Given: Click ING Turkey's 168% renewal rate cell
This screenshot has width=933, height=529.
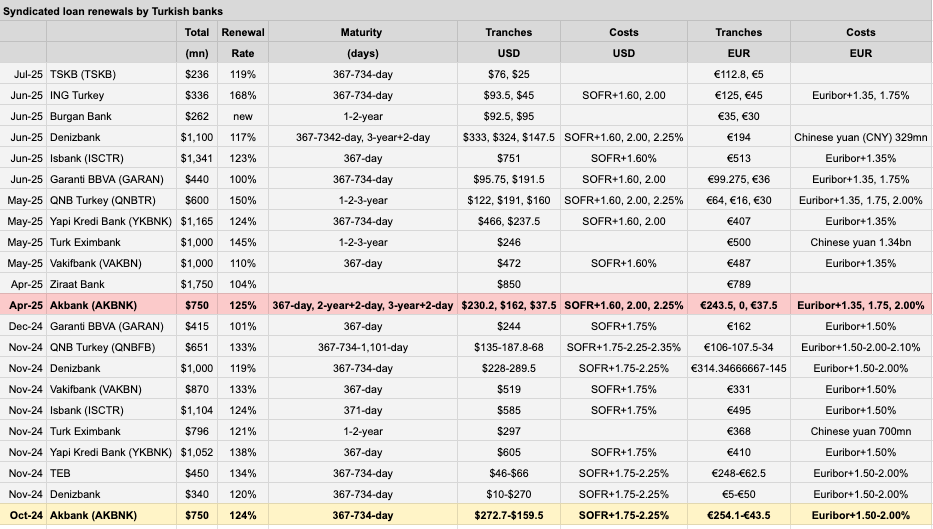Looking at the screenshot, I should point(243,95).
